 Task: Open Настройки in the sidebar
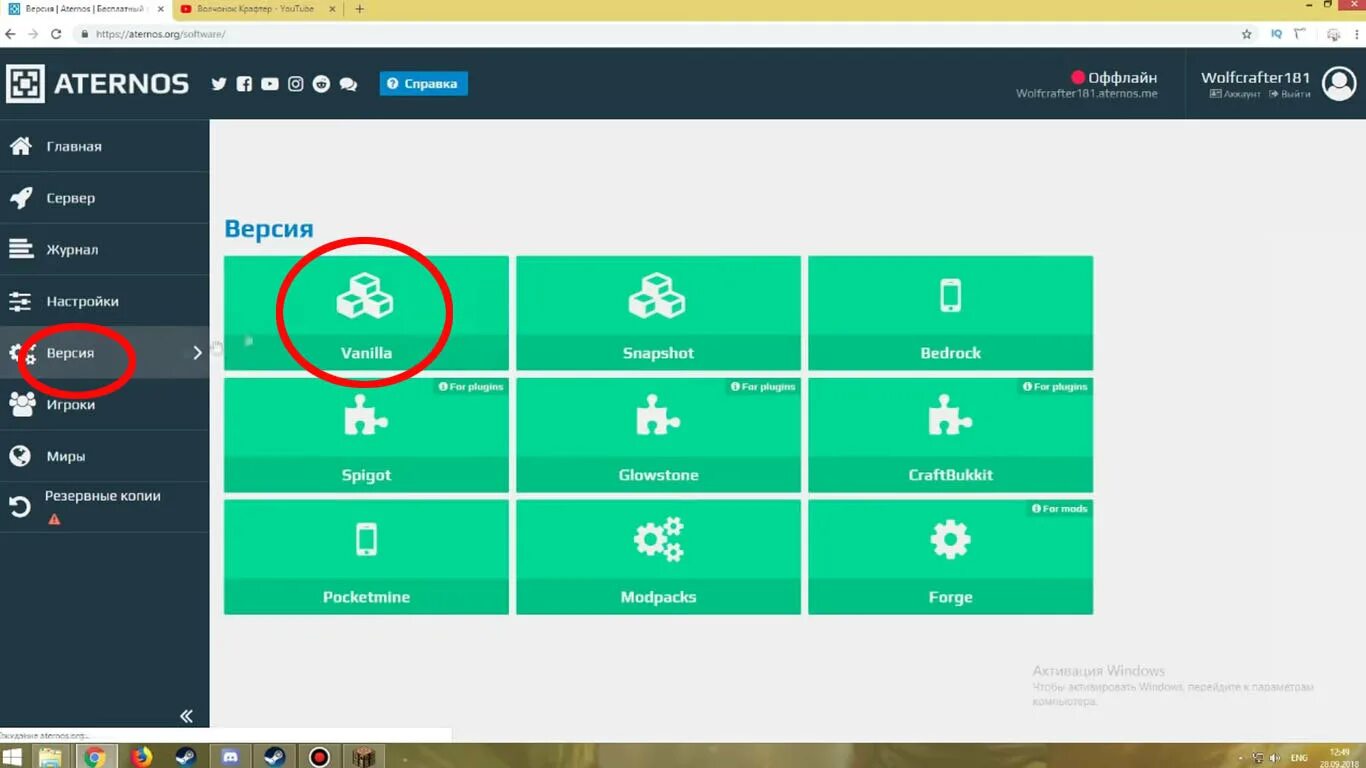(x=104, y=301)
